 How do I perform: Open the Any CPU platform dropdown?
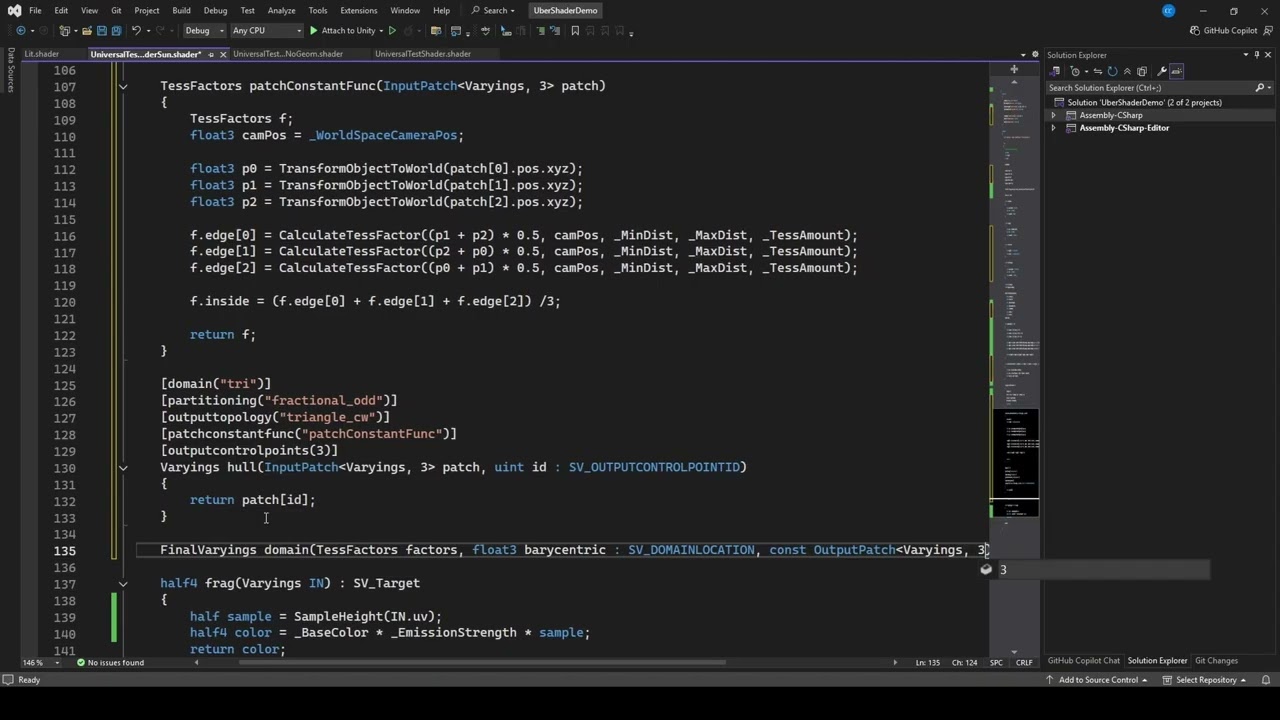pyautogui.click(x=265, y=31)
